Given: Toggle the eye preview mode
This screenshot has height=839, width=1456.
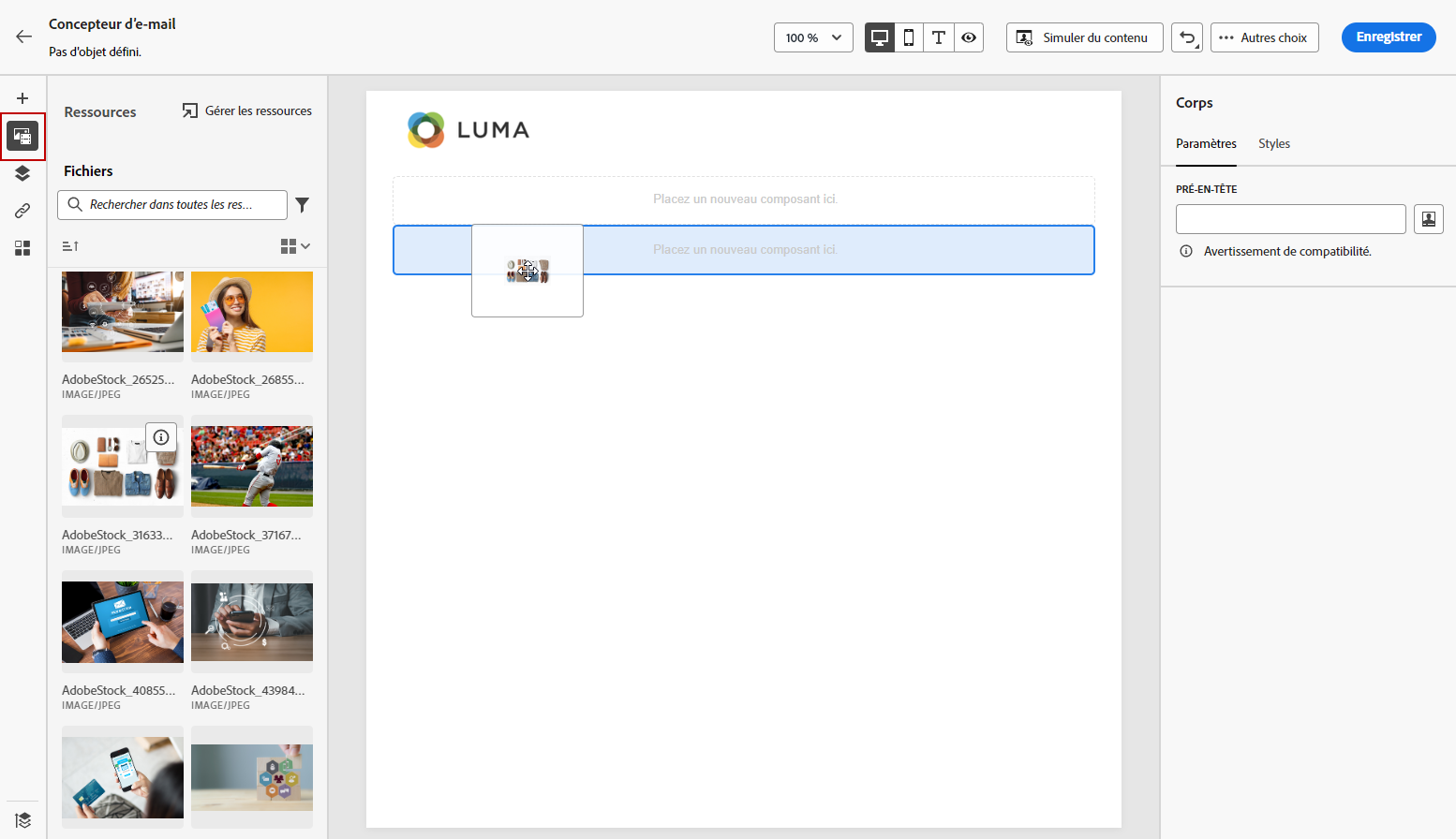Looking at the screenshot, I should [x=969, y=37].
